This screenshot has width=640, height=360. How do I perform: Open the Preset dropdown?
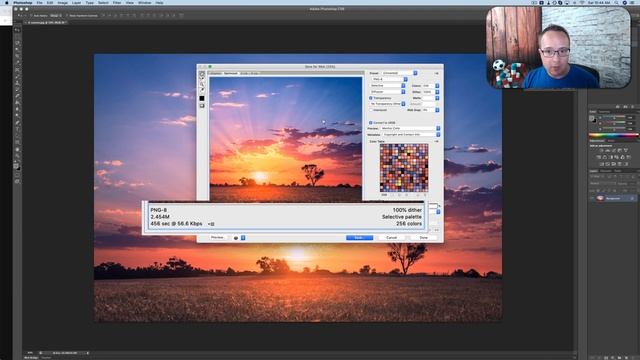point(400,73)
